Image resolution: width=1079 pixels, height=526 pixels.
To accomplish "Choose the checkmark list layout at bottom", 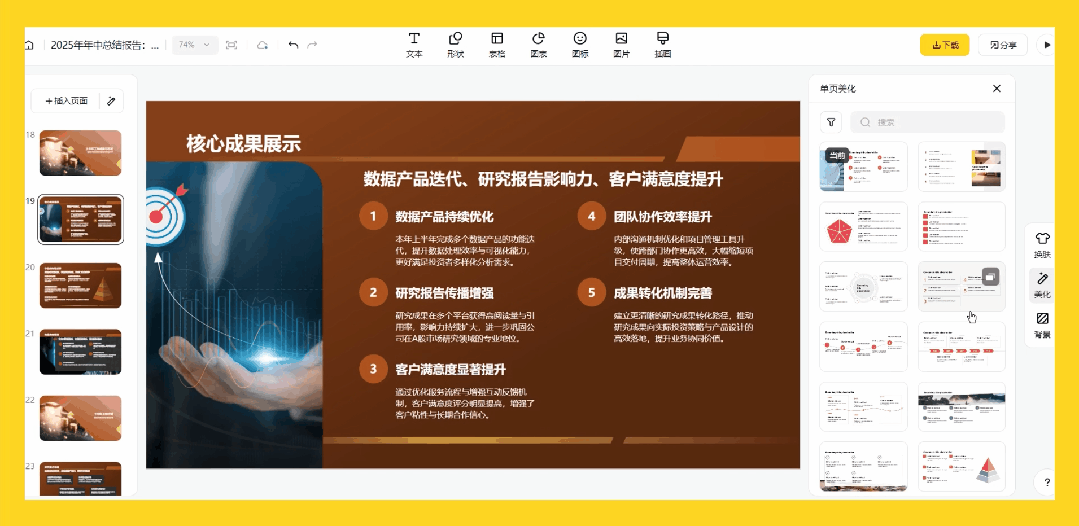I will (864, 466).
